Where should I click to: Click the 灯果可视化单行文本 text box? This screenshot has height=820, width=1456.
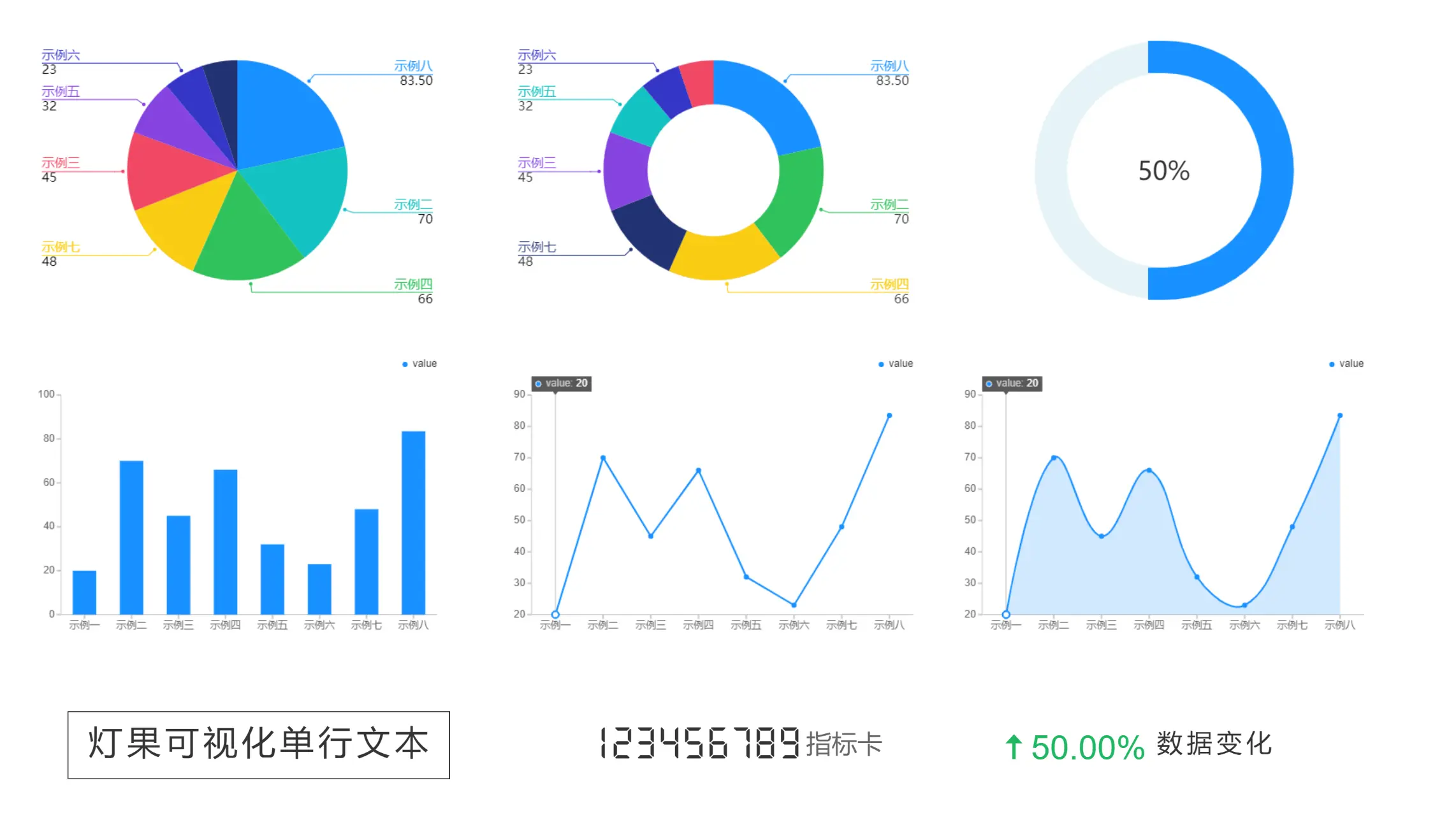click(258, 745)
